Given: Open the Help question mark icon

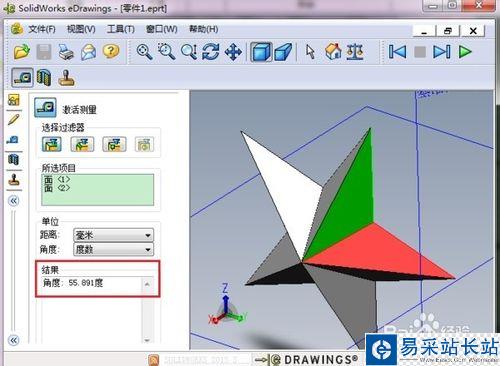Looking at the screenshot, I should (x=111, y=52).
